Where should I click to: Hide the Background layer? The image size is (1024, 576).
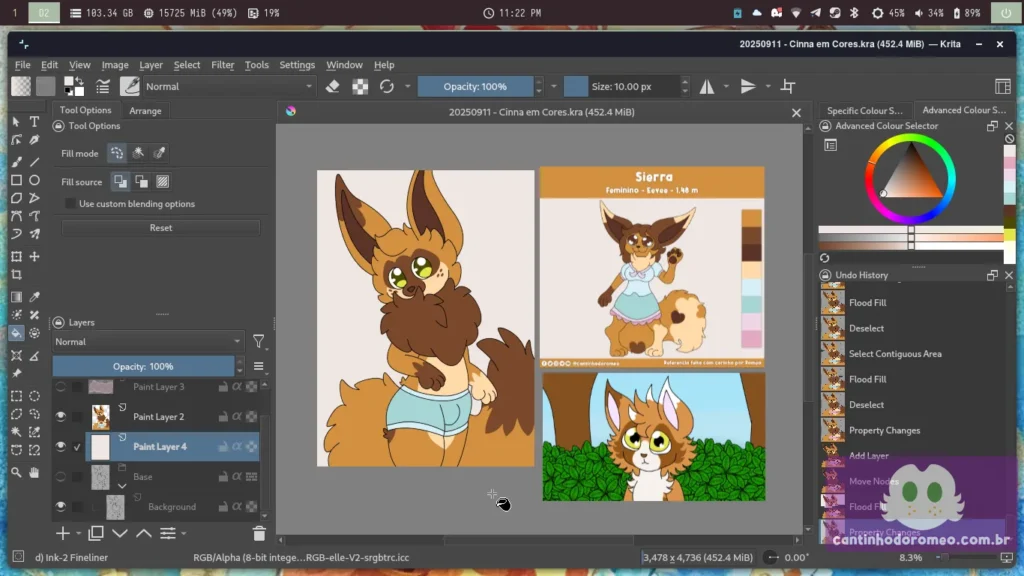tap(60, 507)
